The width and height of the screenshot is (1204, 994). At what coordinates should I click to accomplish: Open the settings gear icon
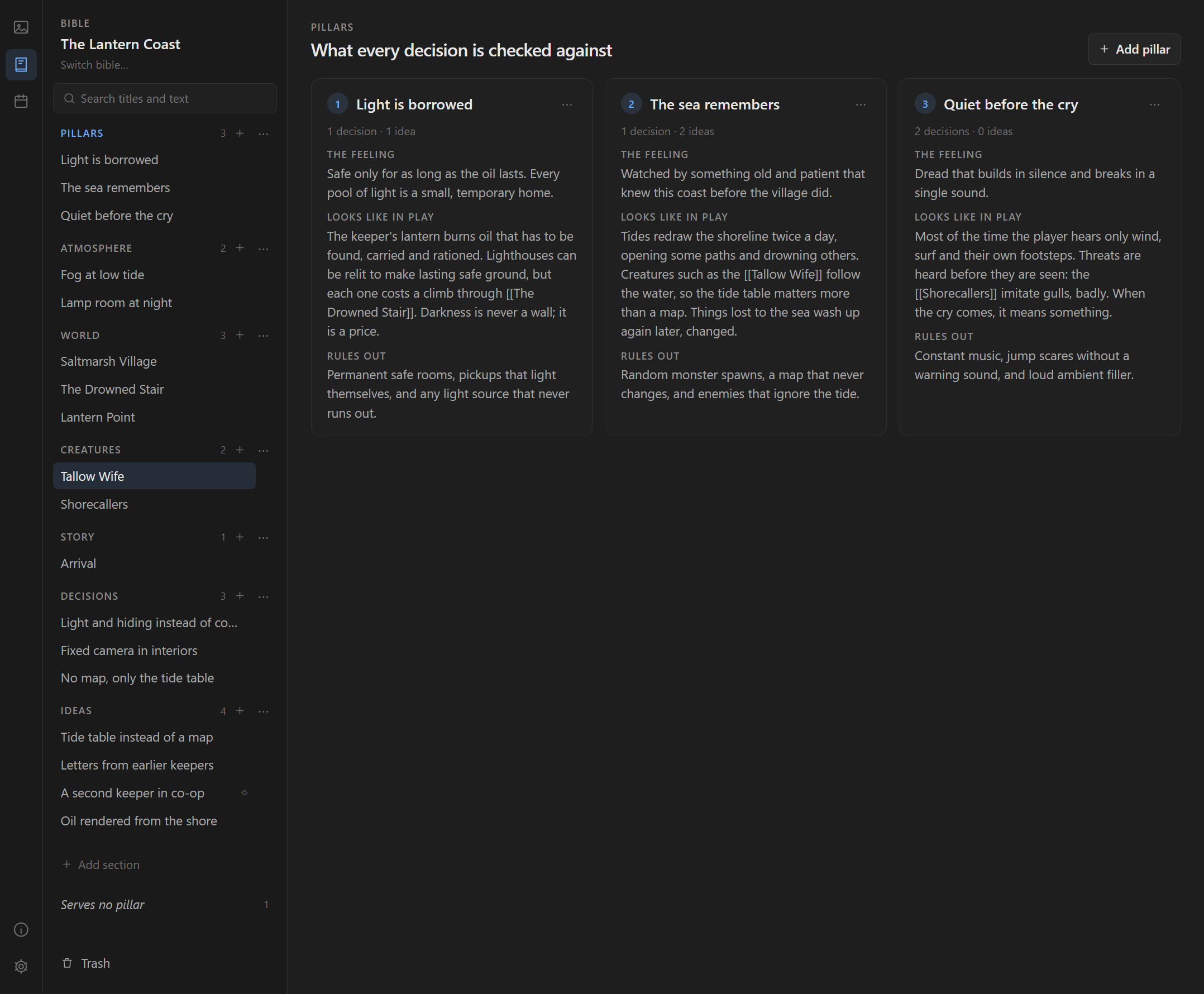[x=21, y=967]
